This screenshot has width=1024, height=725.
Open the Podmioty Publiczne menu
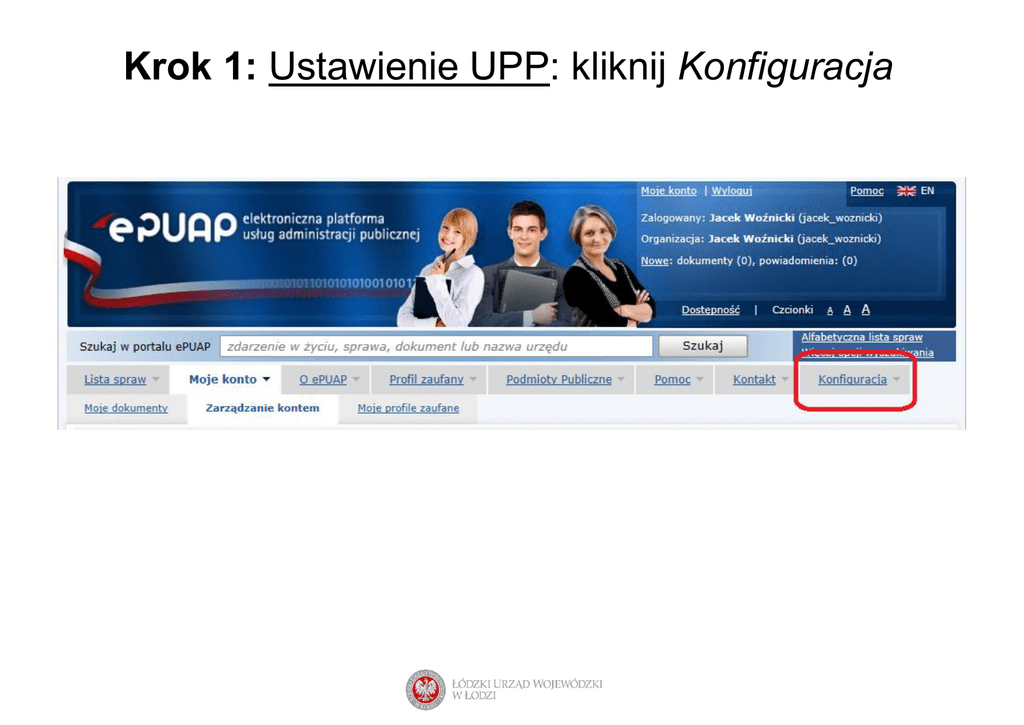[558, 380]
